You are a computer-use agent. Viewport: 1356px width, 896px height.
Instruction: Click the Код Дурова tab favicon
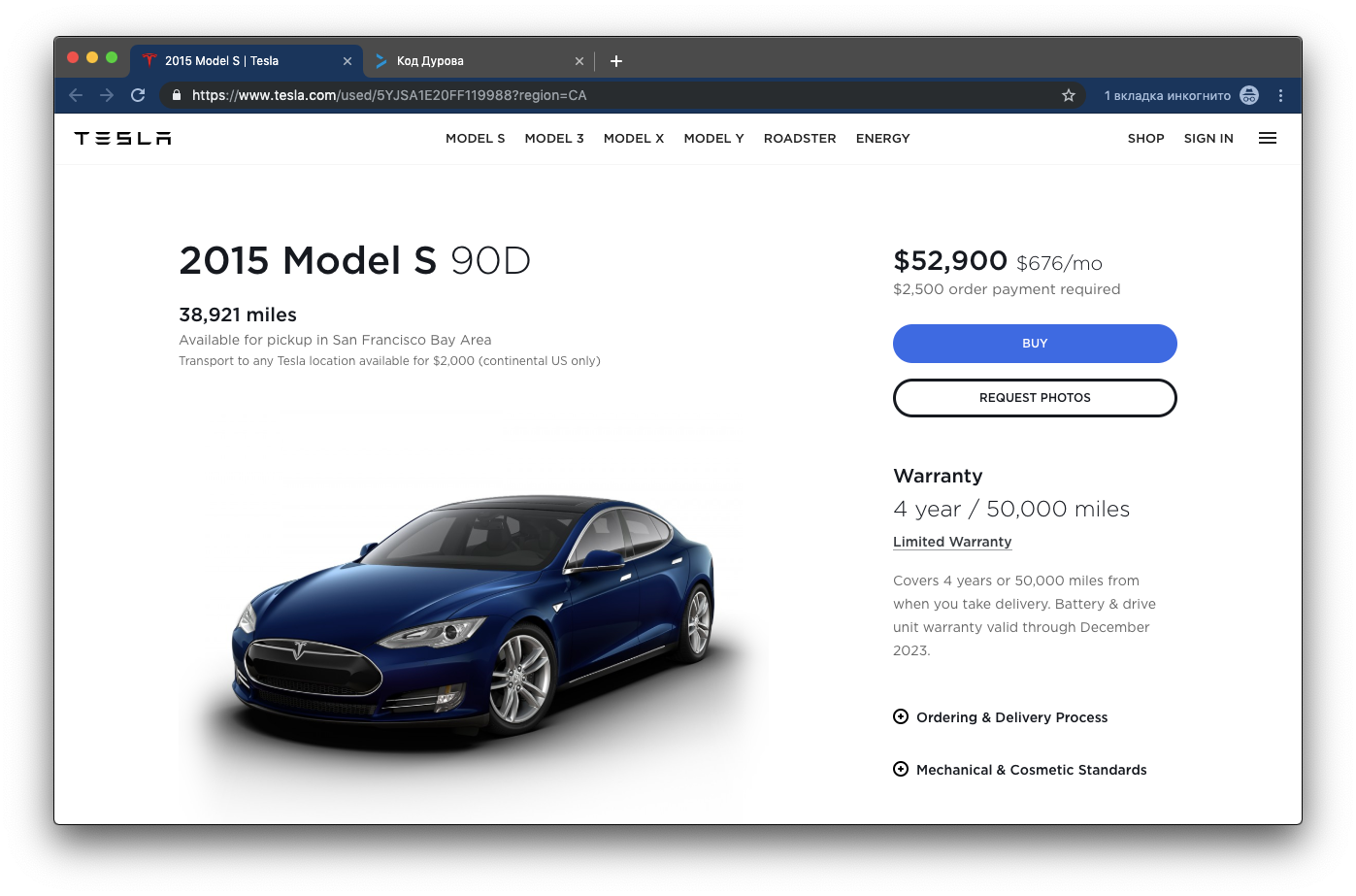(x=381, y=60)
